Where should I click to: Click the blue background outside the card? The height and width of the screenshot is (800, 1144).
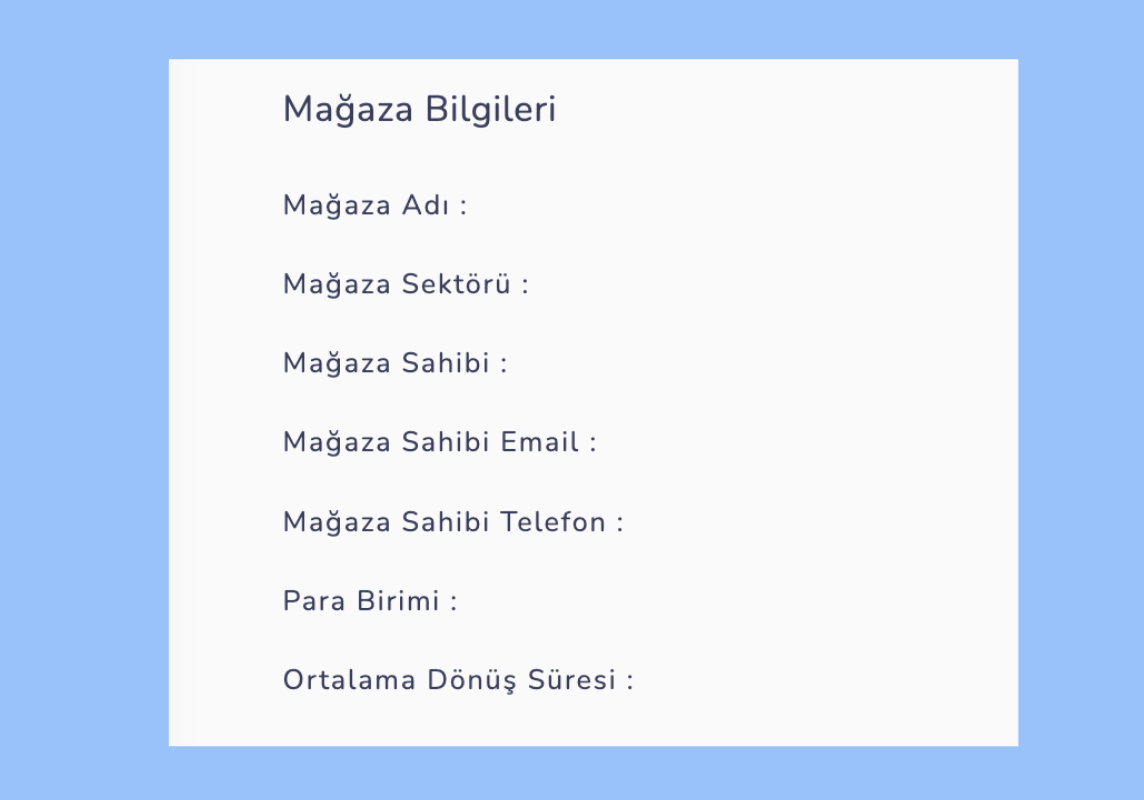coord(80,400)
